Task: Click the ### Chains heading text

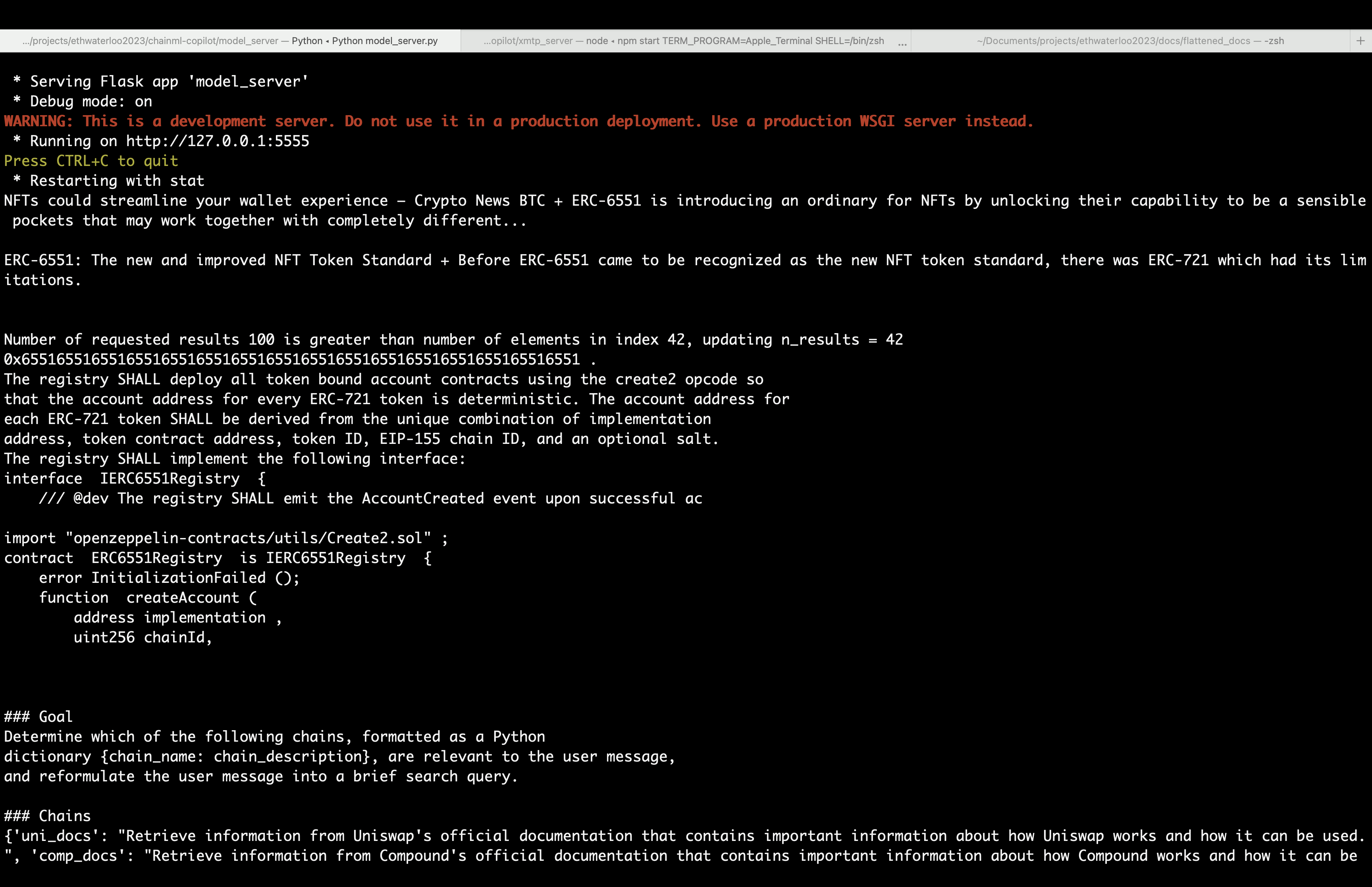Action: 47,816
